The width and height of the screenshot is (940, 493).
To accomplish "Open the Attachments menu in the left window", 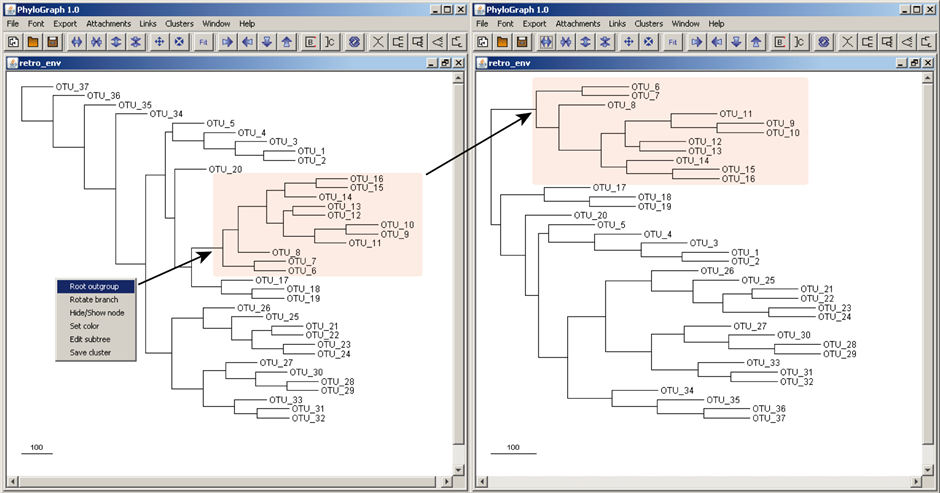I will [x=108, y=23].
